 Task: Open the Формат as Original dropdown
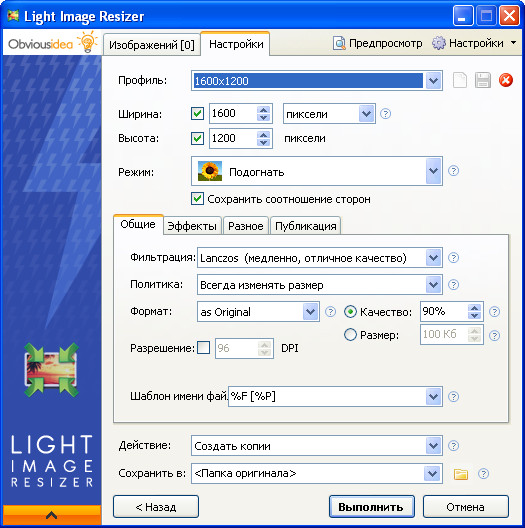(x=310, y=312)
